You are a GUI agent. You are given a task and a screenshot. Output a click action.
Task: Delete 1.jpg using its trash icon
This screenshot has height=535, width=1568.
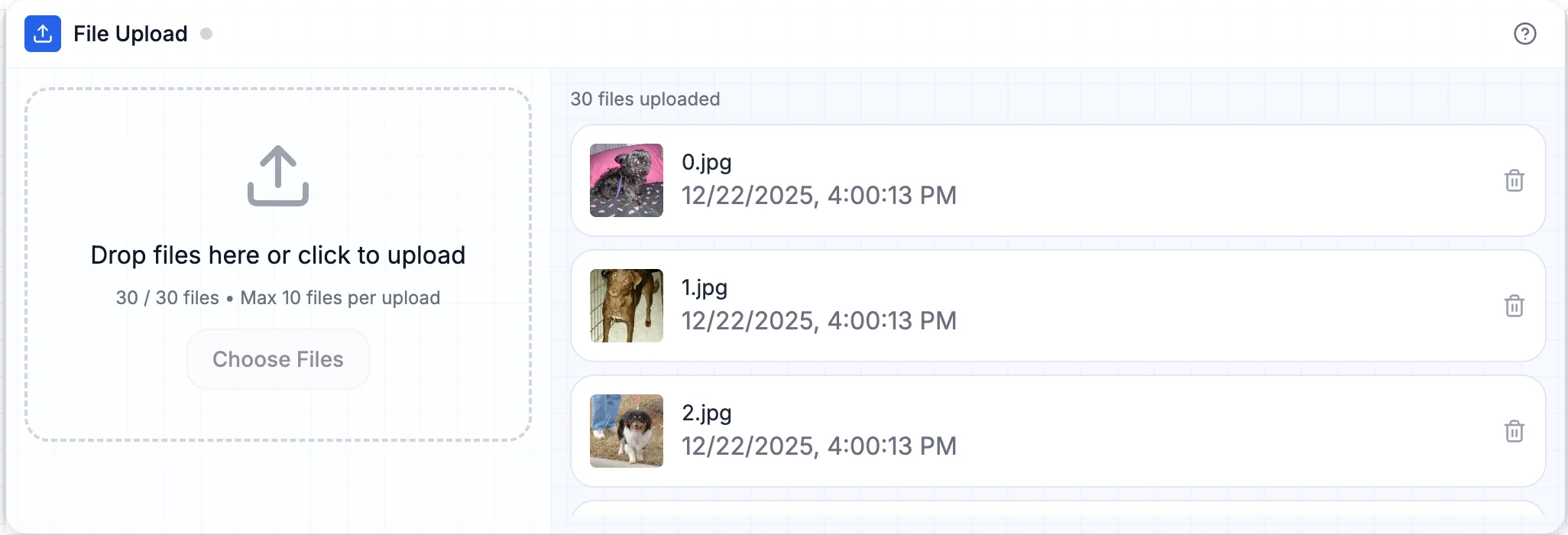pyautogui.click(x=1515, y=306)
